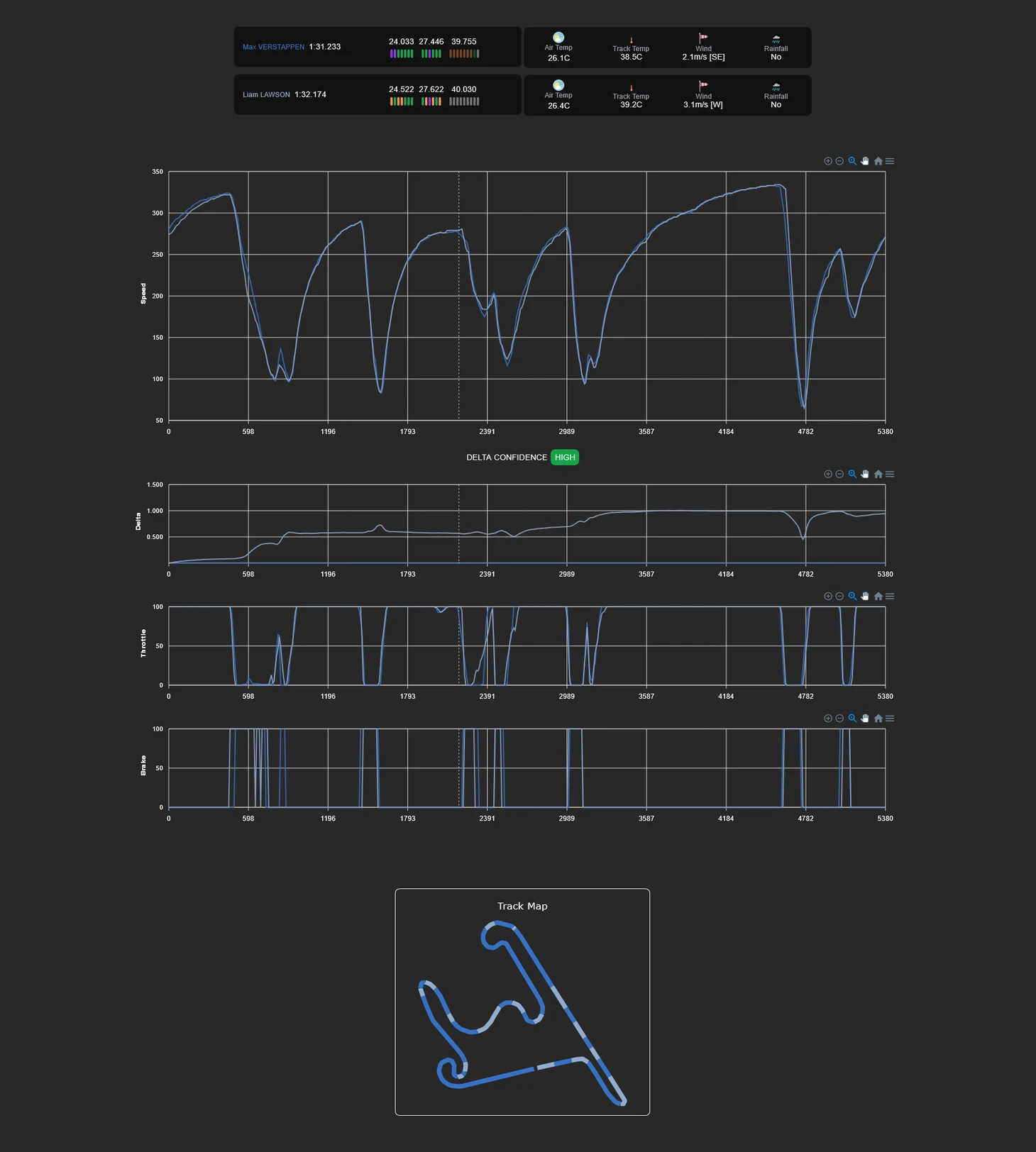The height and width of the screenshot is (1152, 1036).
Task: Zoom in on the Brake chart
Action: click(827, 719)
